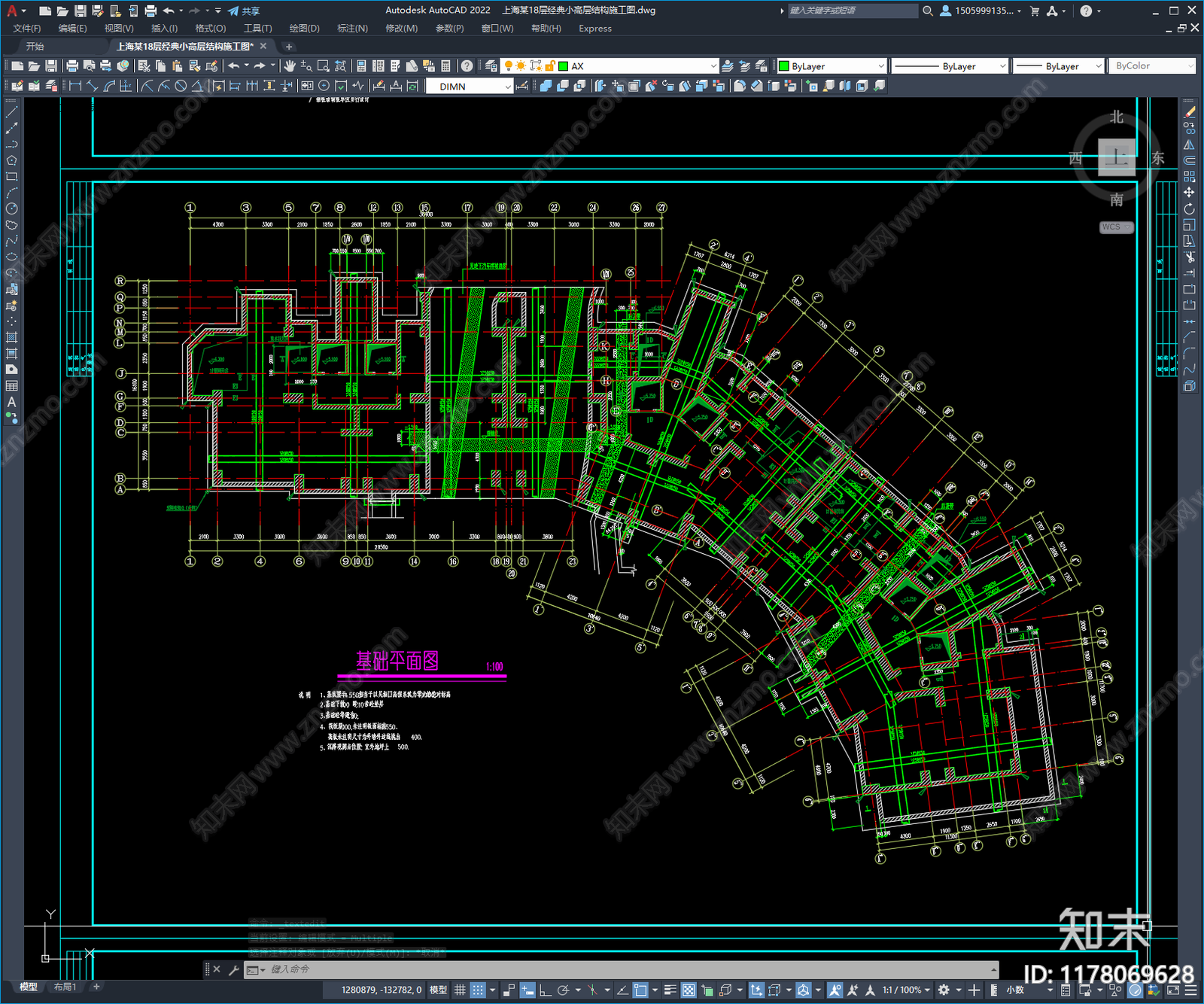Toggle lineweight display in status bar
This screenshot has width=1204, height=1004.
[670, 990]
